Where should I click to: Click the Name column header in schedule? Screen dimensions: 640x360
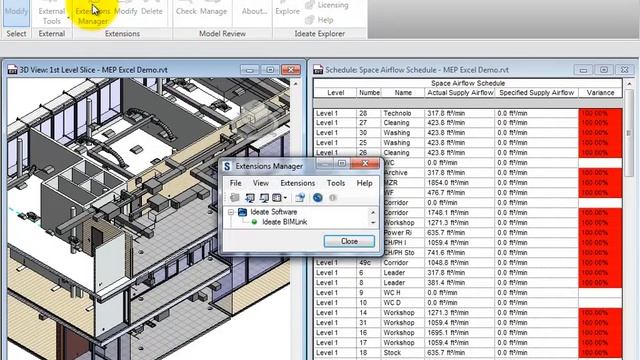403,93
